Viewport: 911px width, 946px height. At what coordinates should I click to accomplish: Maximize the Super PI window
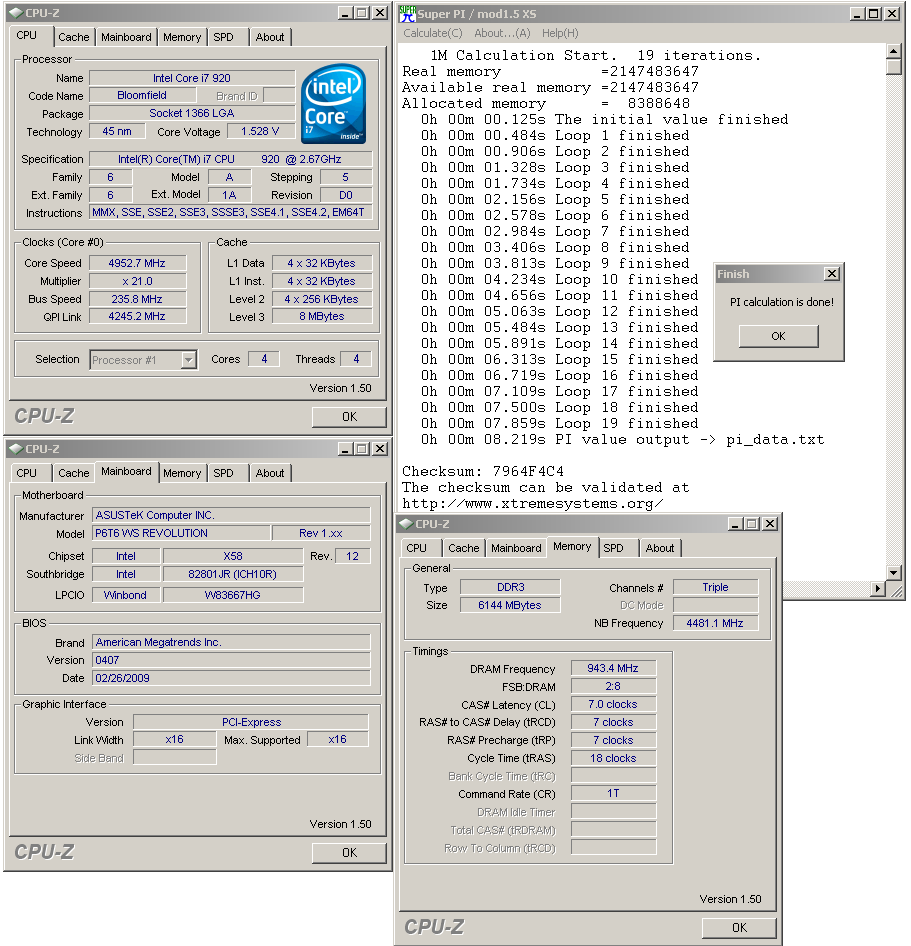(x=874, y=13)
